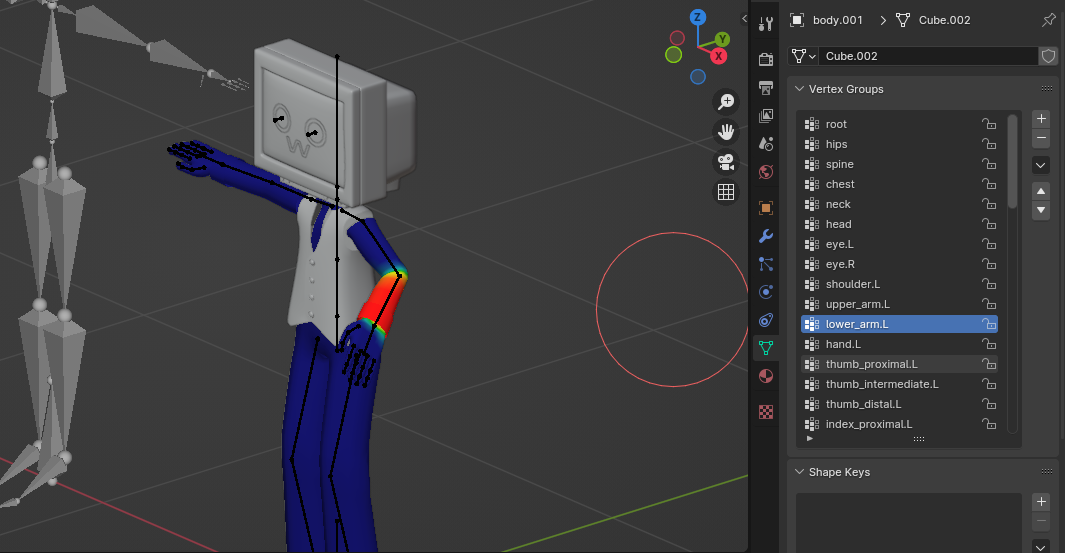Toggle fake user shield for Cube.002
1065x553 pixels.
point(1048,56)
